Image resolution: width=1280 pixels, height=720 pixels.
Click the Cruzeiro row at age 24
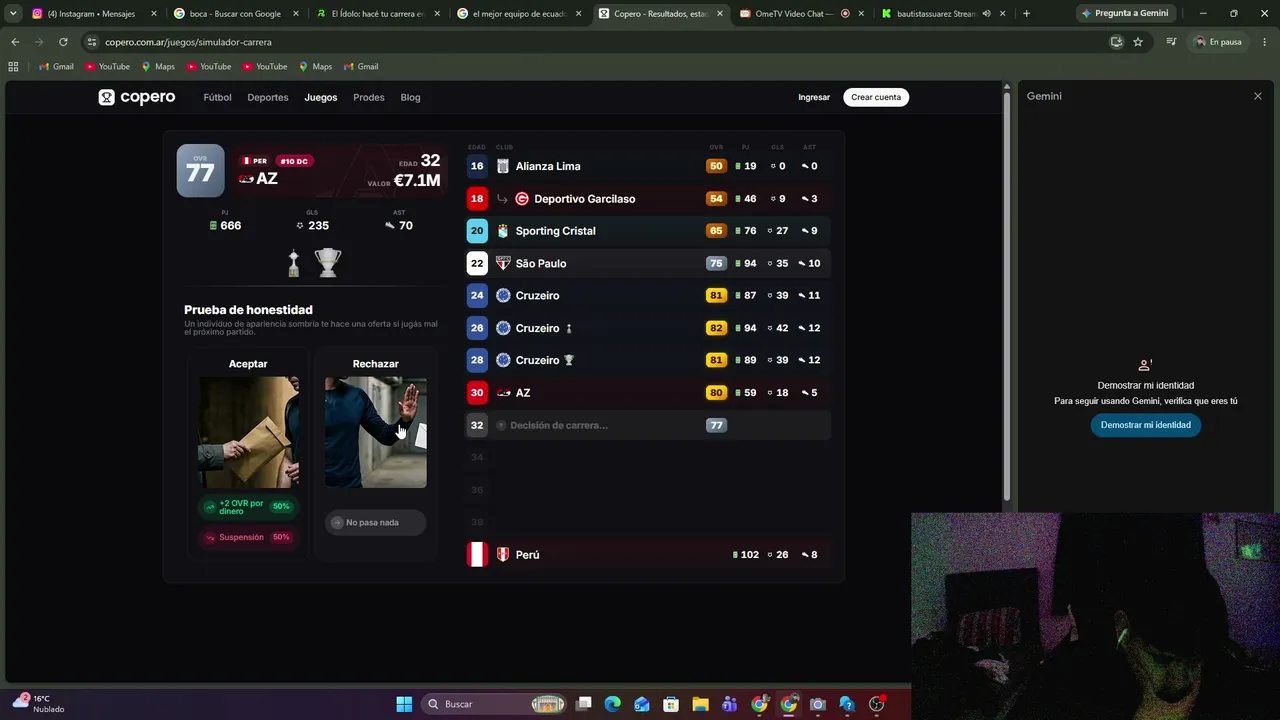(648, 296)
